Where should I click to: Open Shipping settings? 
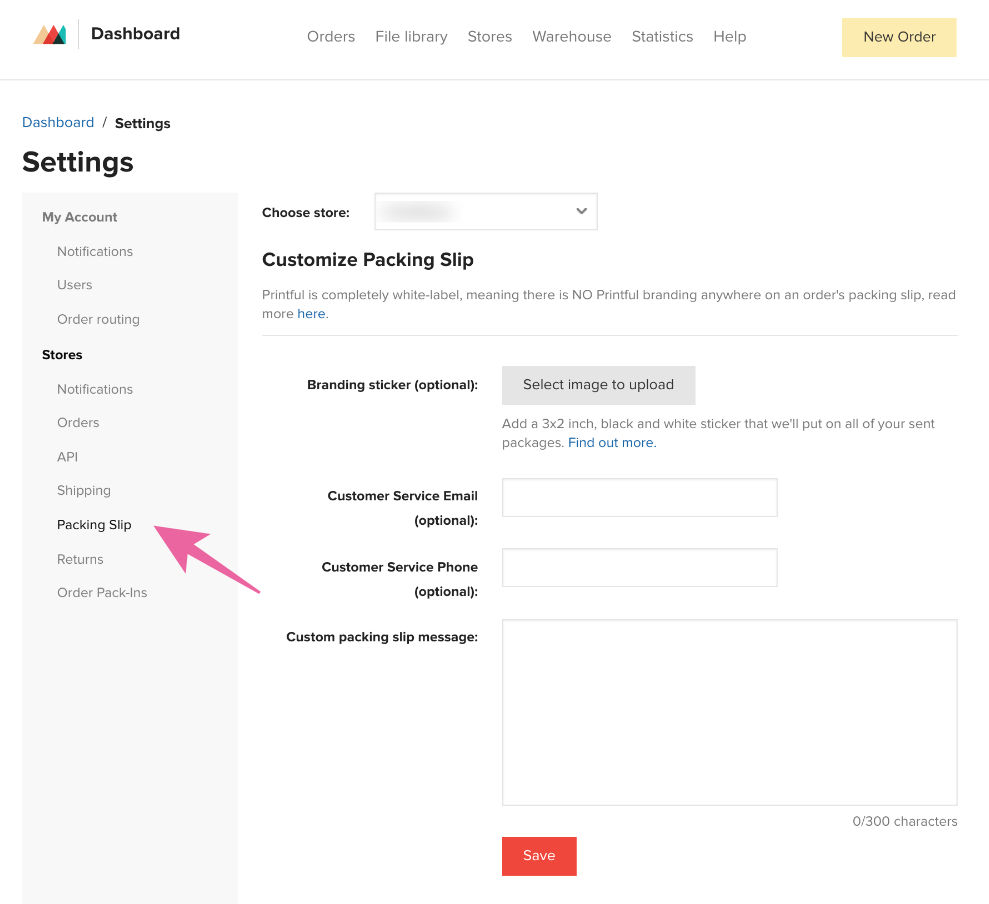point(84,491)
